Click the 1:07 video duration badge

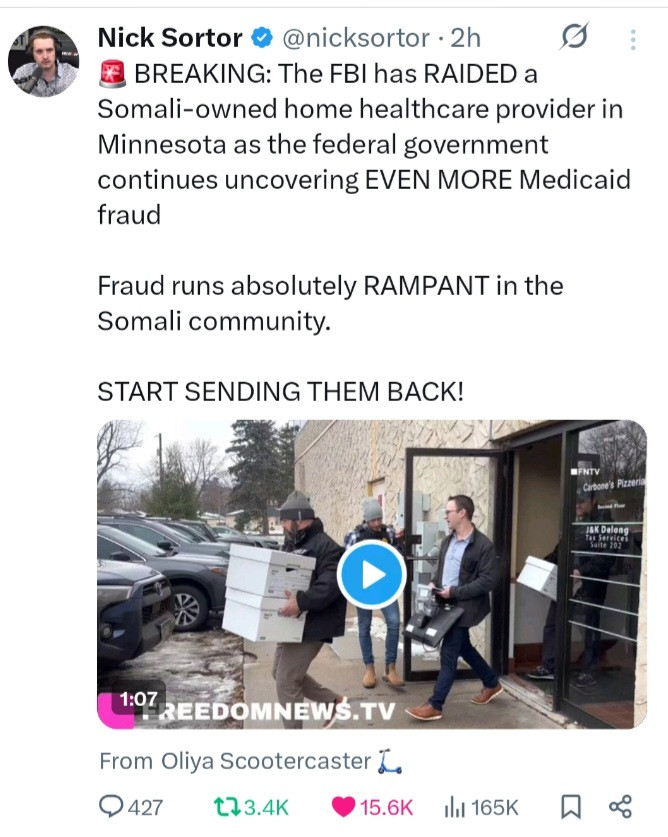pos(138,698)
